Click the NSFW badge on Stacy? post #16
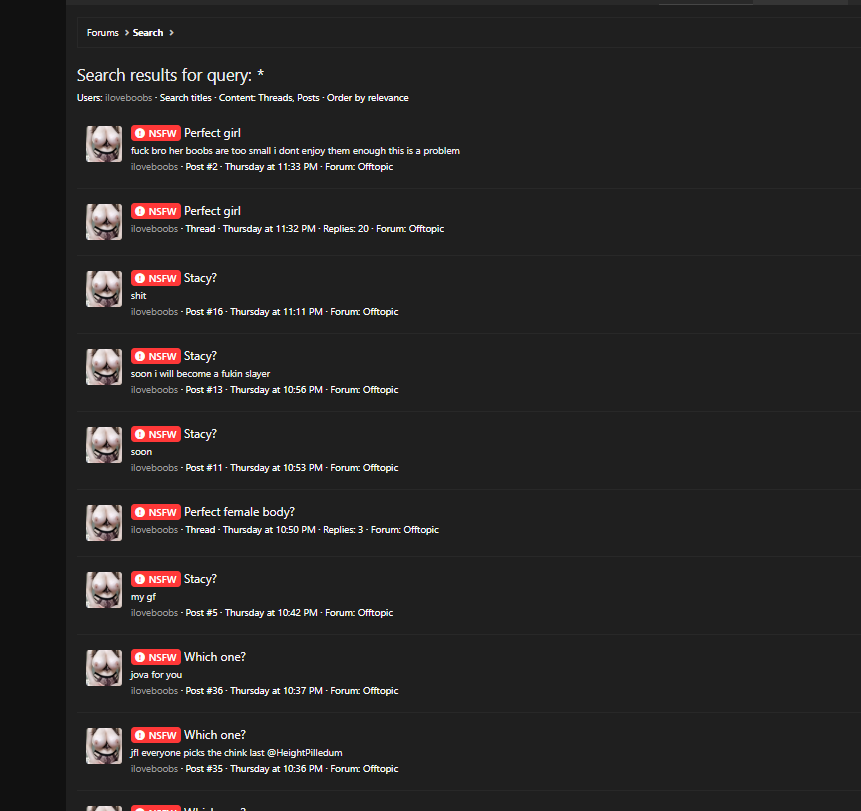861x811 pixels. [156, 278]
